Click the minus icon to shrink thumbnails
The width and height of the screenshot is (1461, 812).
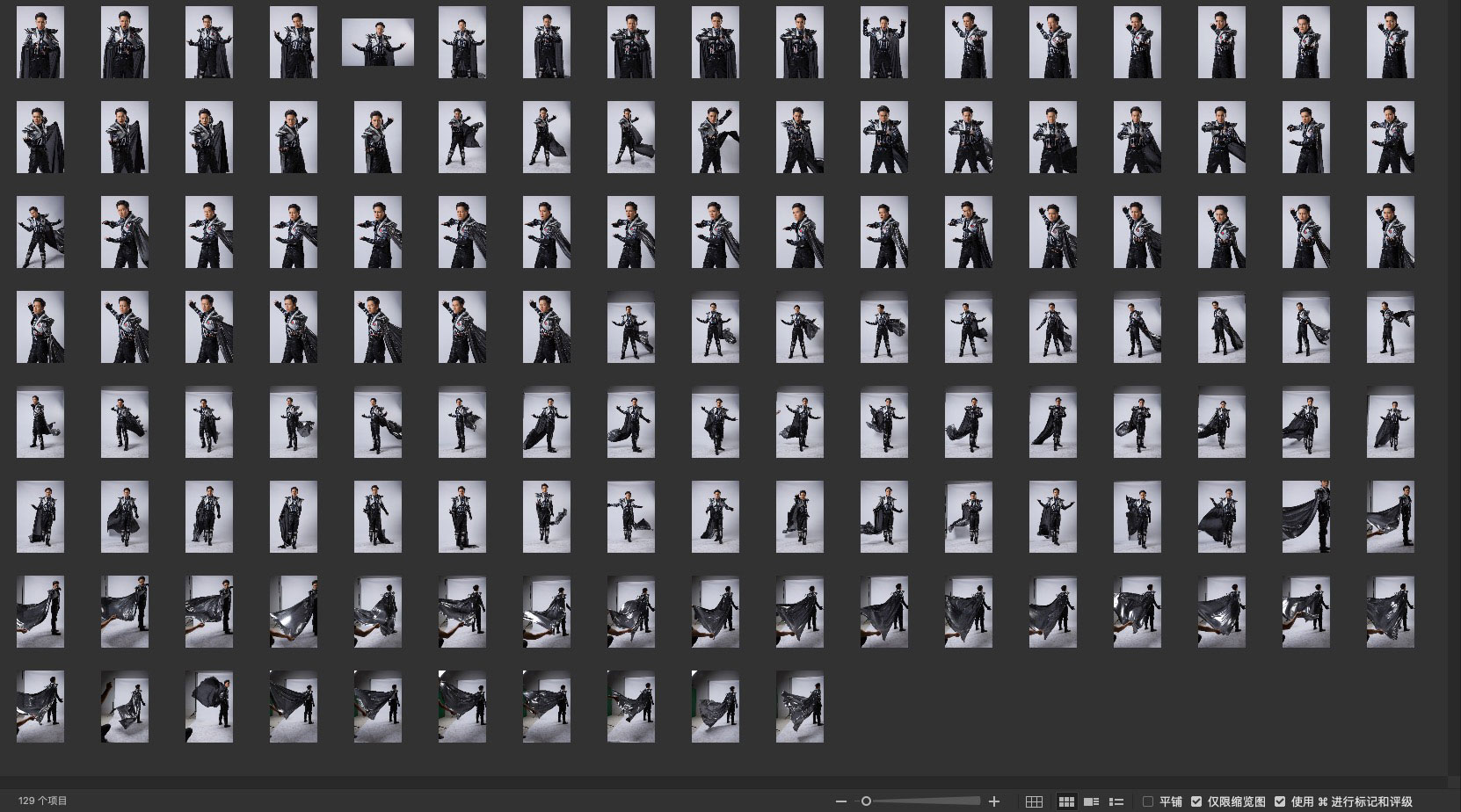(841, 801)
